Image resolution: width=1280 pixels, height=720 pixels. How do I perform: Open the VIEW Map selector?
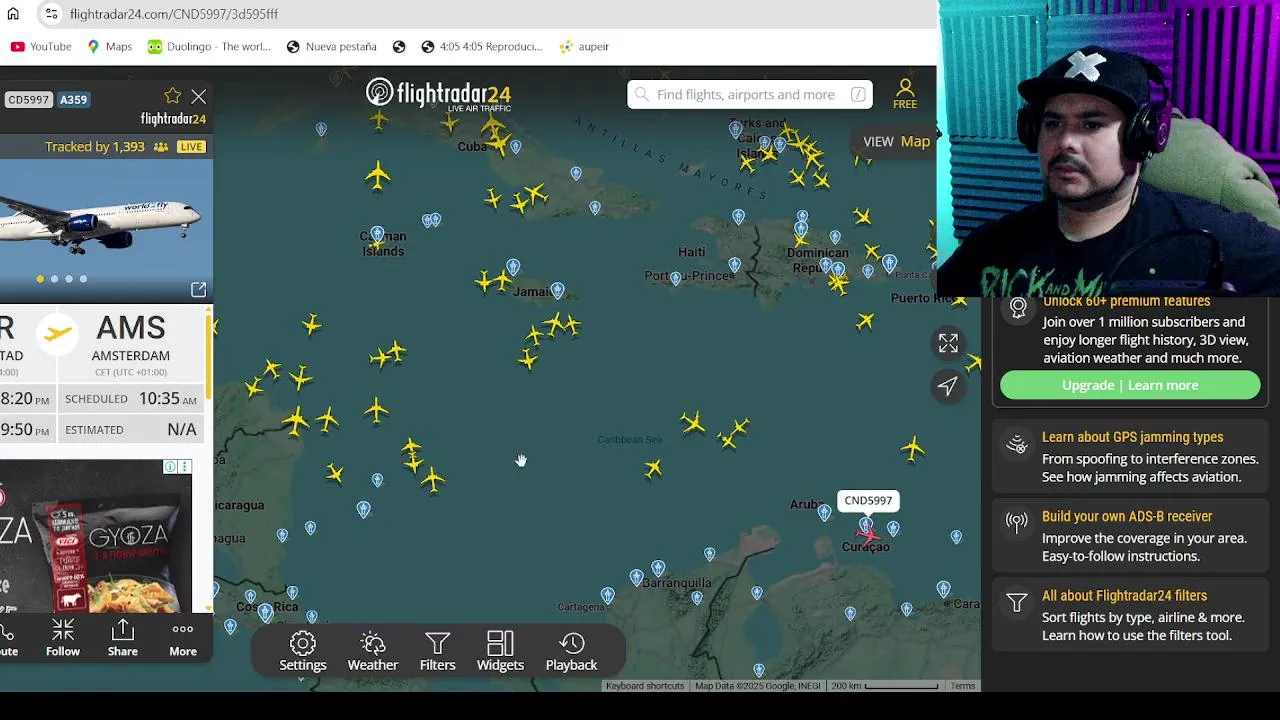click(897, 141)
